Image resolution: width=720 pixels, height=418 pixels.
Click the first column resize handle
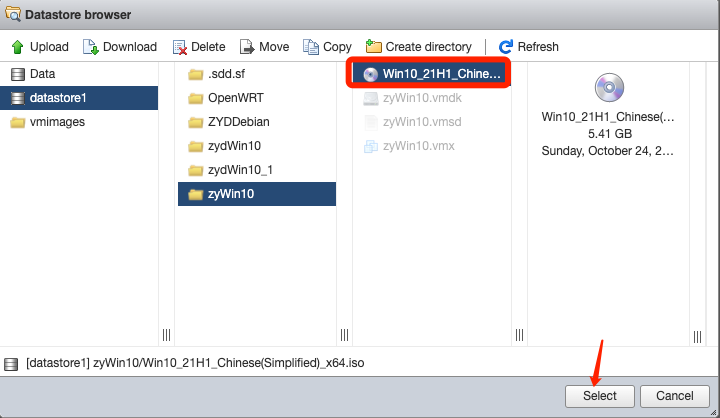click(x=166, y=335)
